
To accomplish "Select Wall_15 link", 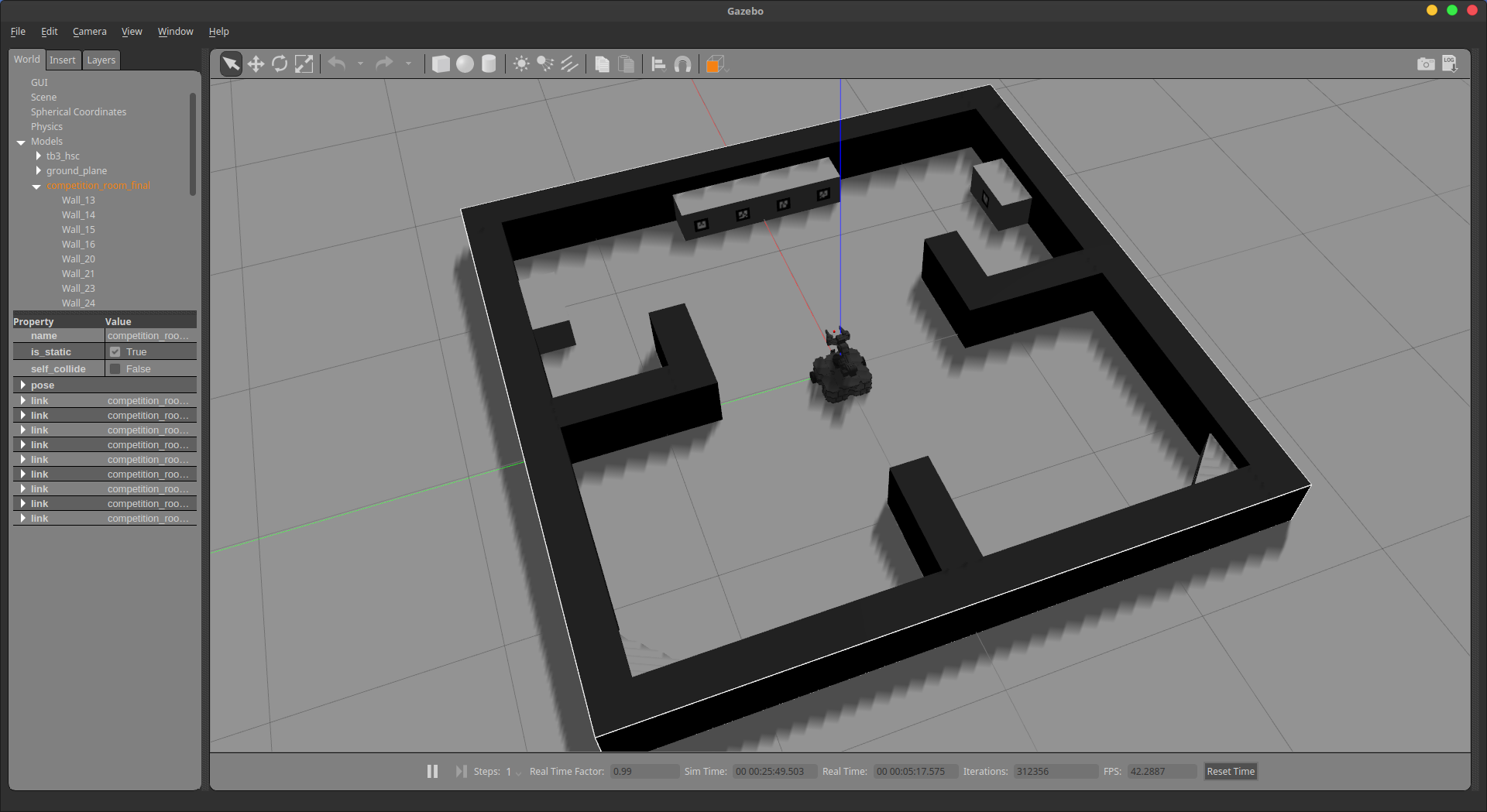I will tap(78, 230).
